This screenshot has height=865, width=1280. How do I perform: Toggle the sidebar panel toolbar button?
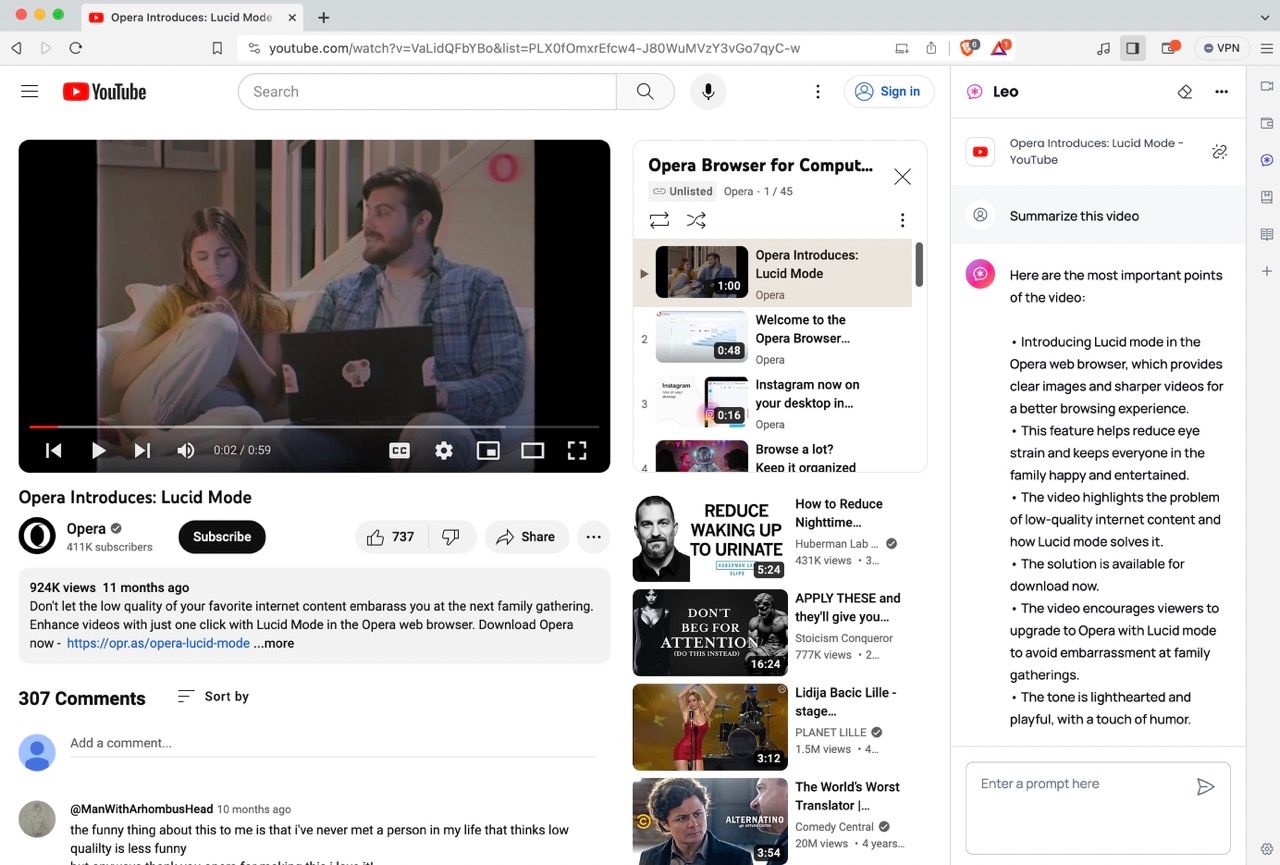(x=1133, y=48)
